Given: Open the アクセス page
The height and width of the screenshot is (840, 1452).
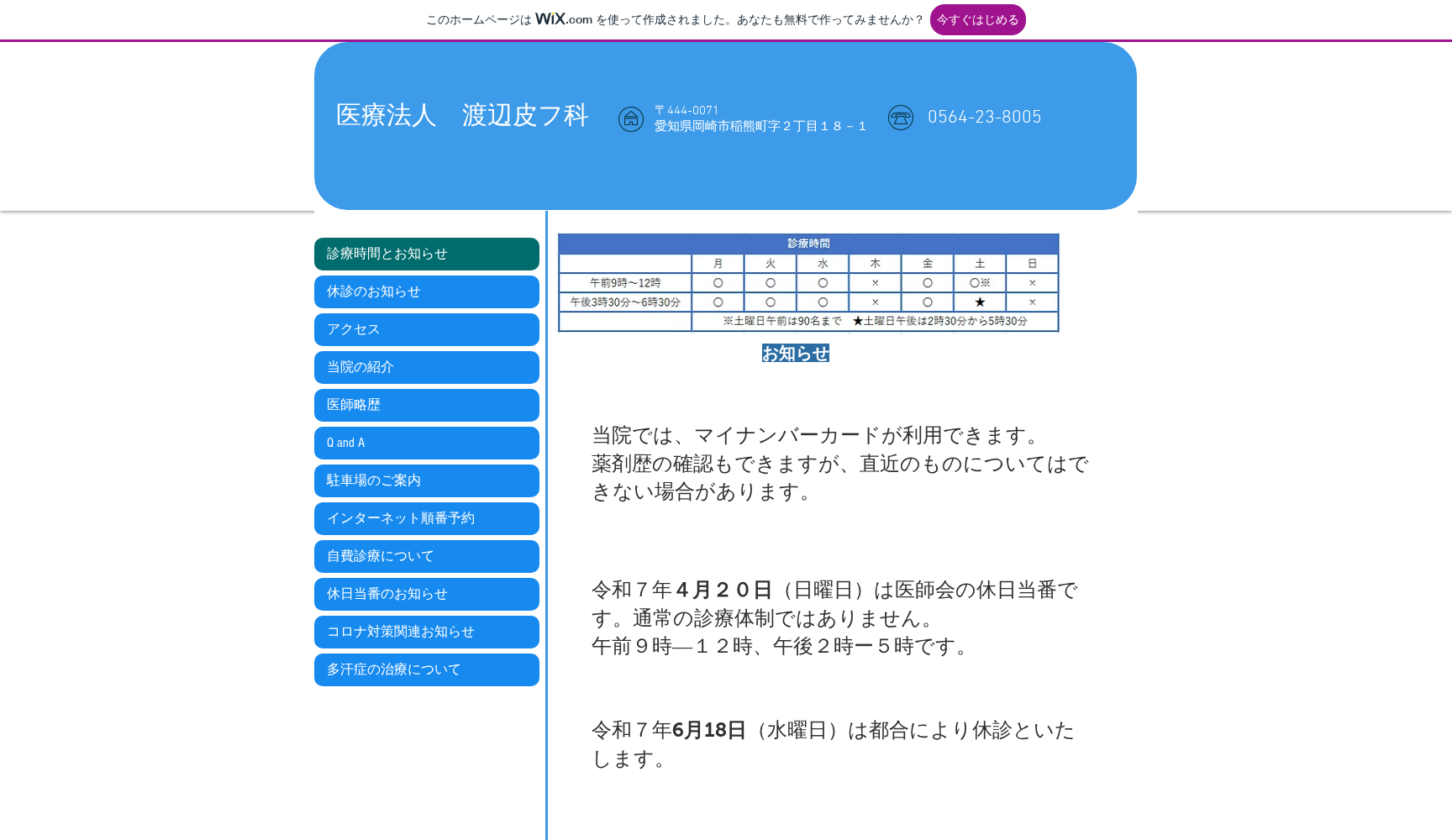Looking at the screenshot, I should tap(426, 329).
